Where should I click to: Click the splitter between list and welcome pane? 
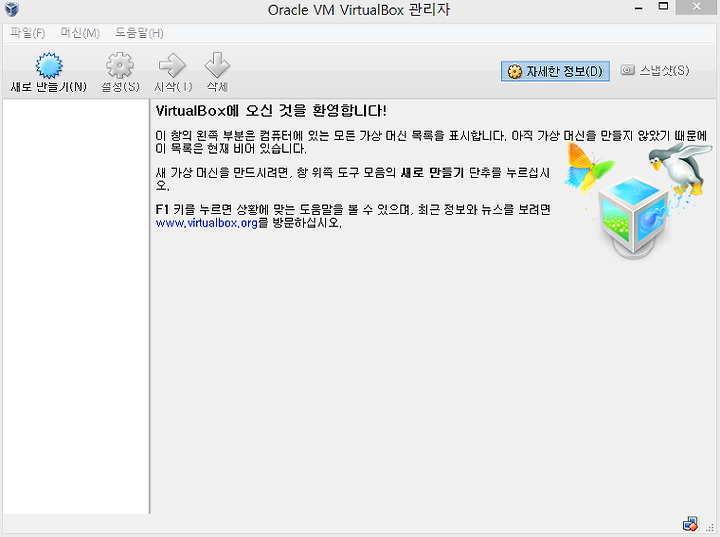[x=150, y=306]
